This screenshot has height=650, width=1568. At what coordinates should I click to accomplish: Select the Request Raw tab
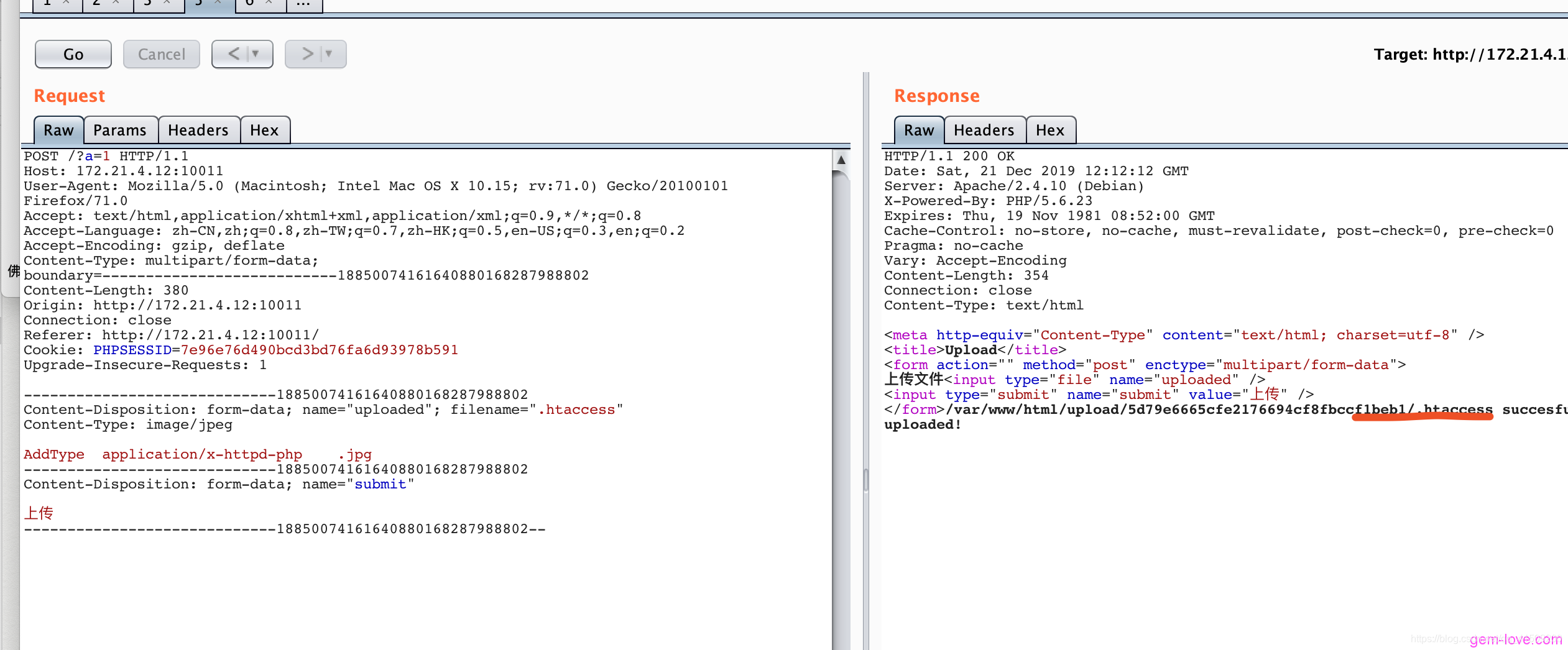tap(58, 130)
